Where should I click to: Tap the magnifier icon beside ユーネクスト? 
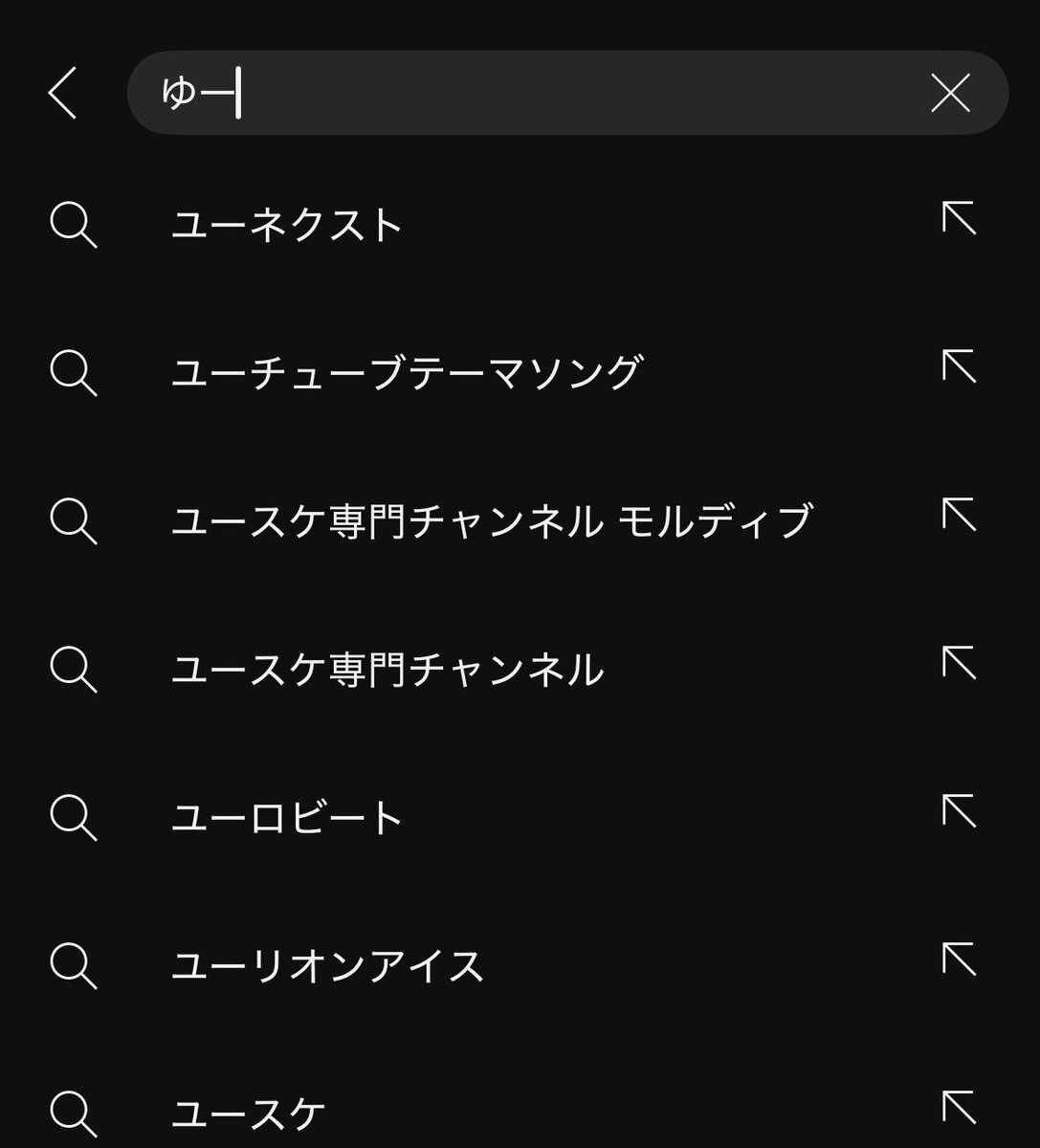[74, 225]
